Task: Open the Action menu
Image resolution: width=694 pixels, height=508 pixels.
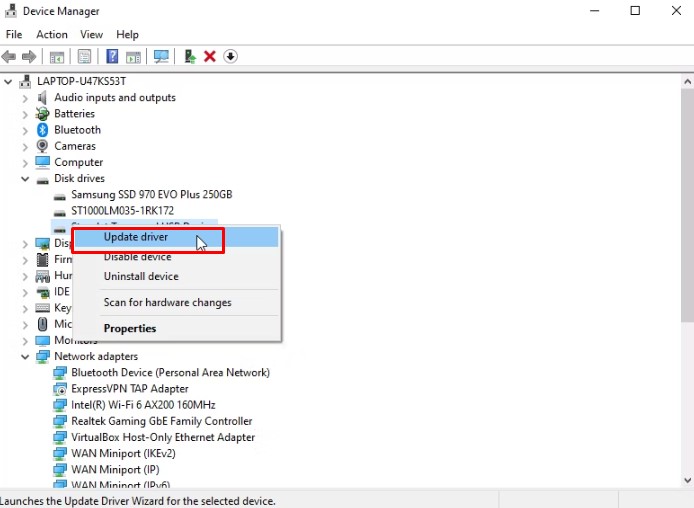Action: click(52, 35)
